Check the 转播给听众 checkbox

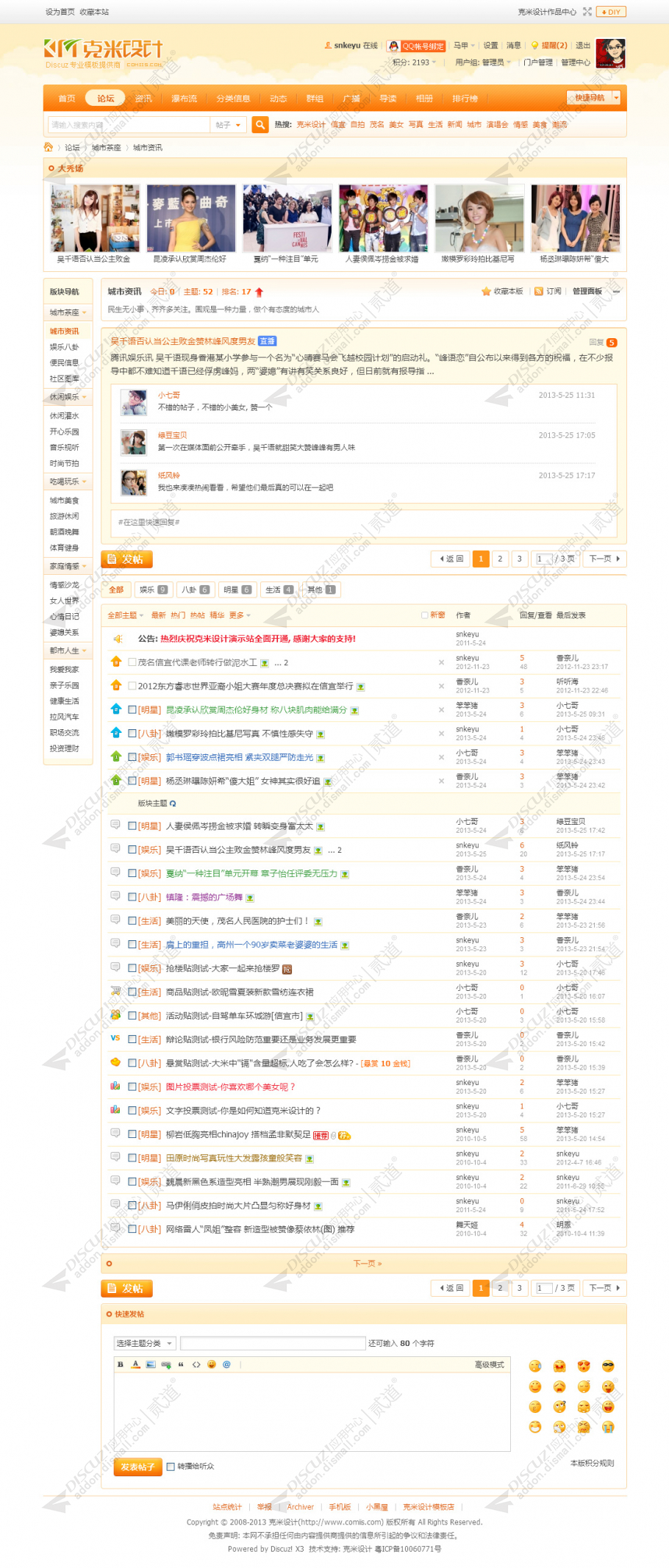click(171, 1466)
